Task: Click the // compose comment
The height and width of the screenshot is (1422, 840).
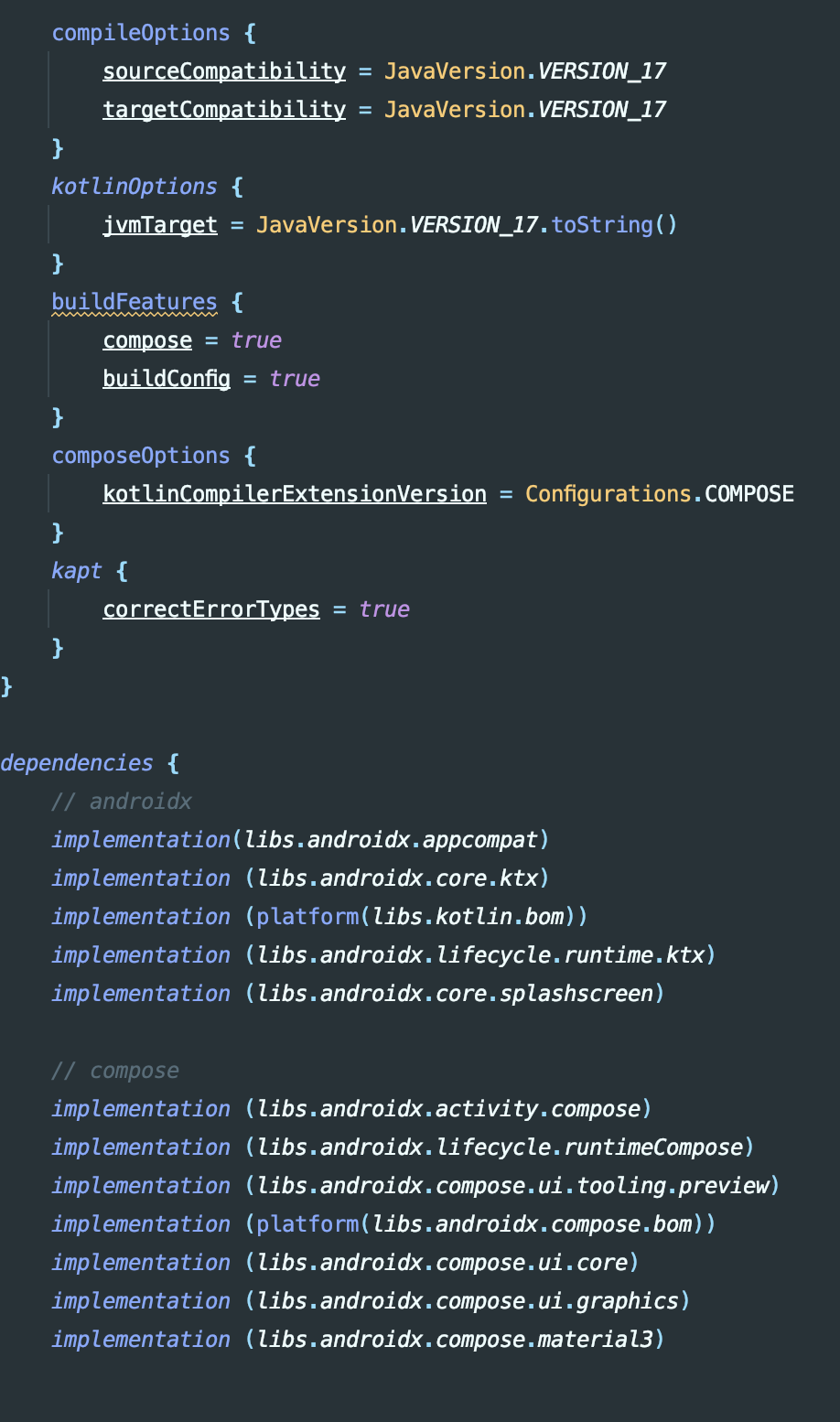Action: click(115, 1071)
